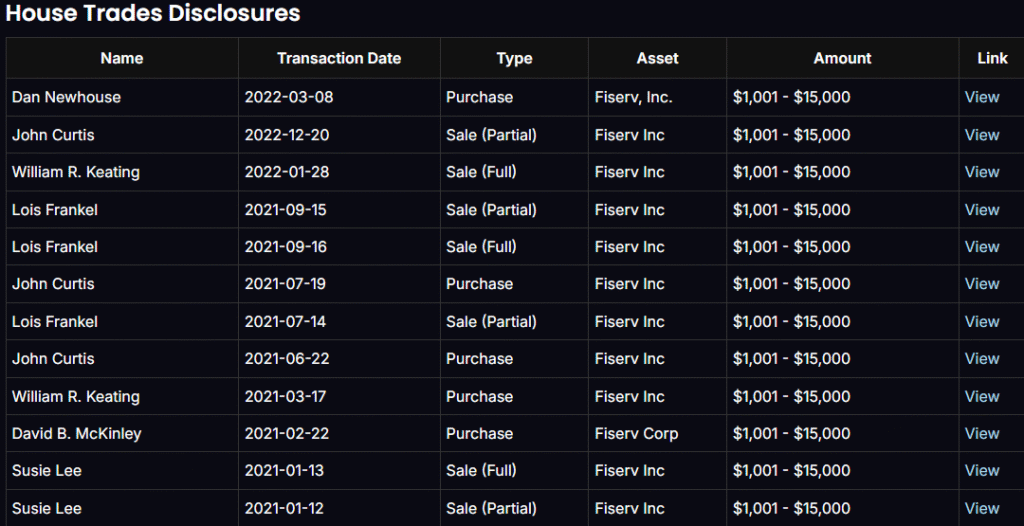Open View link for Susie Lee 2021-01-12
The height and width of the screenshot is (526, 1024).
982,509
